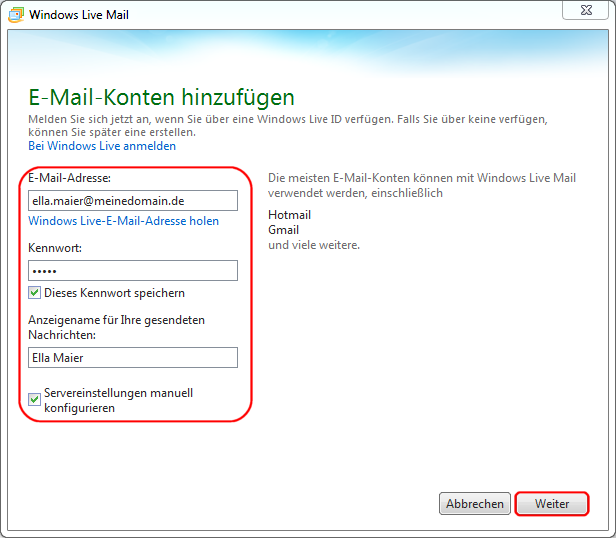Click the 'Windows Live Mail' title bar text
This screenshot has height=538, width=616.
pyautogui.click(x=79, y=15)
